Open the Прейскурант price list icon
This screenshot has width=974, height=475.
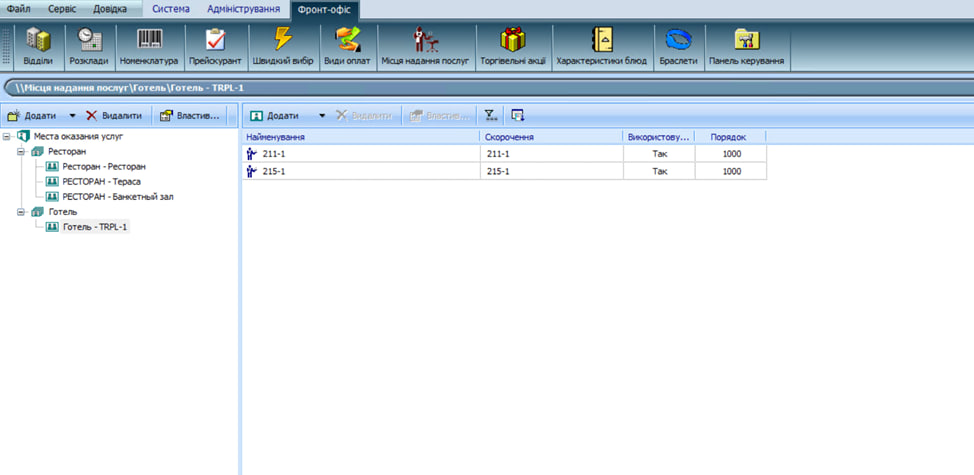point(215,47)
